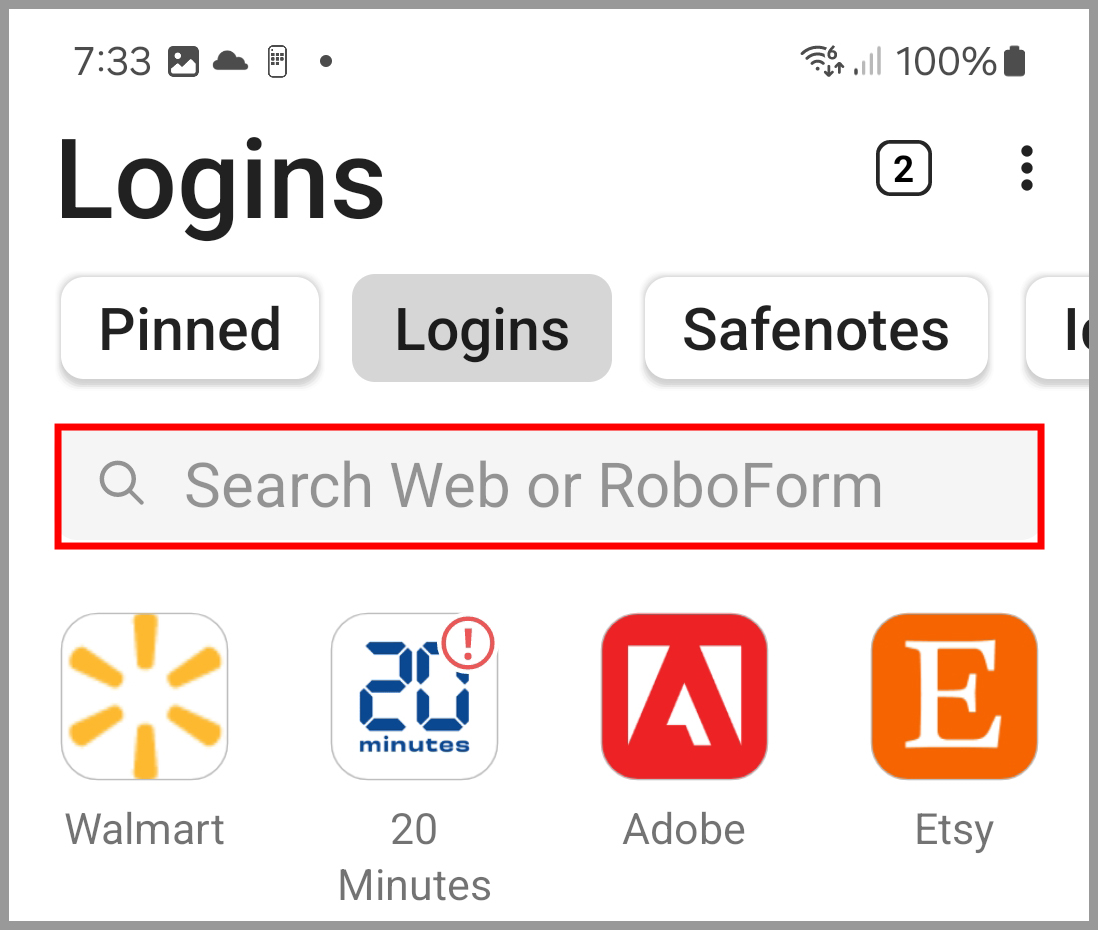Tap the Adobe label text
The width and height of the screenshot is (1098, 930).
684,829
